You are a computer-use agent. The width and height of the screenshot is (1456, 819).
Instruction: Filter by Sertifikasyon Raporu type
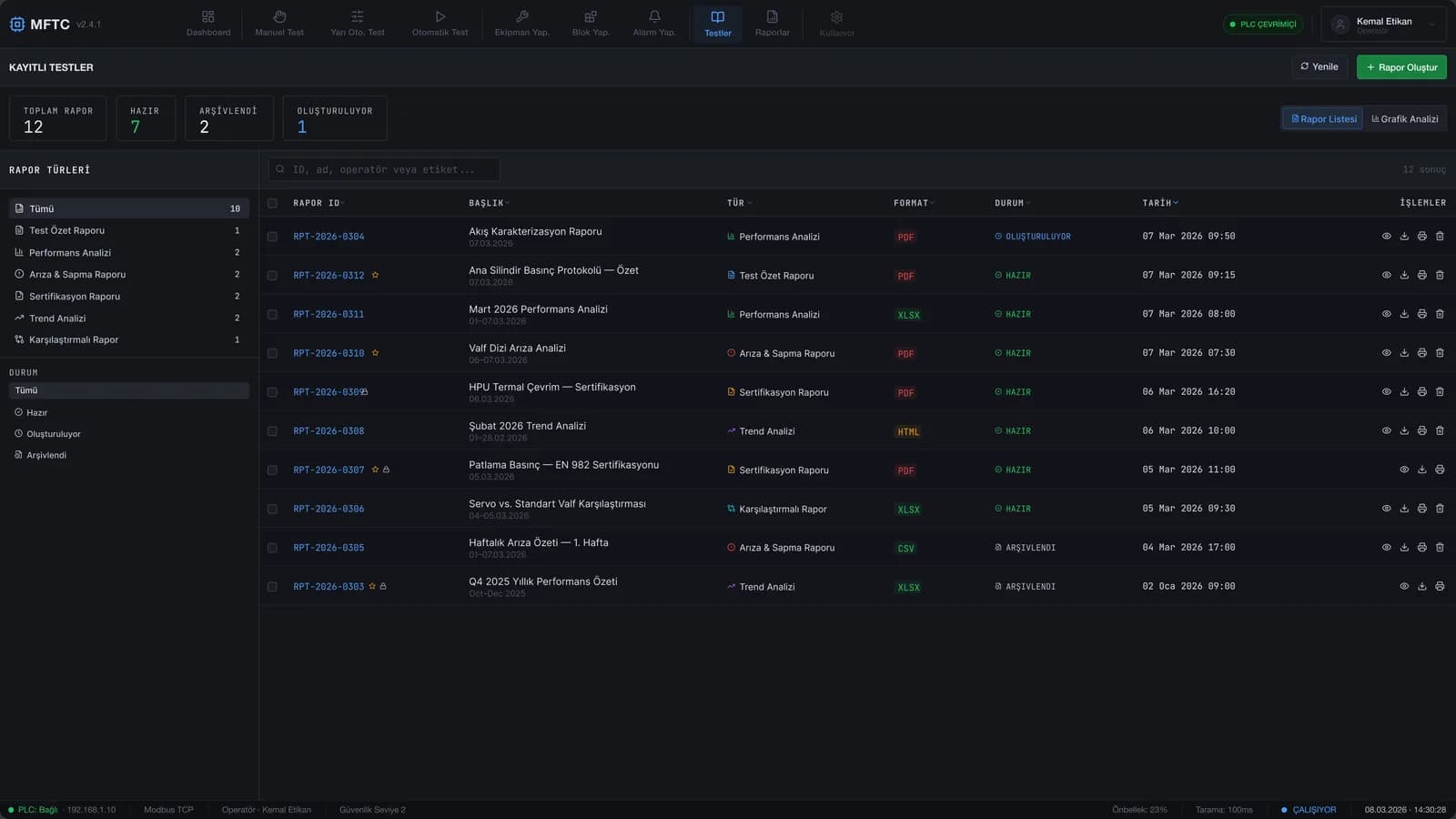point(128,296)
